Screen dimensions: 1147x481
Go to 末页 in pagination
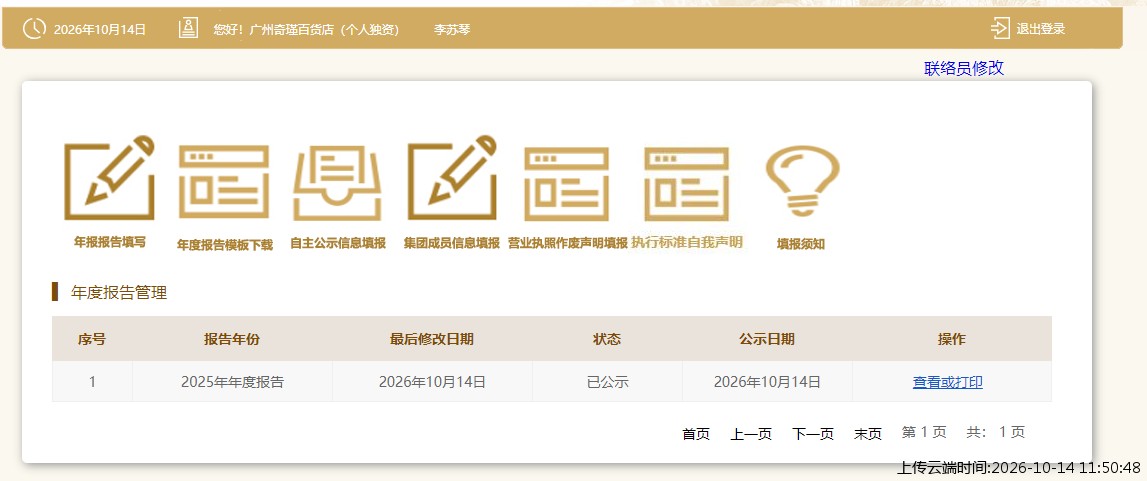pyautogui.click(x=868, y=433)
